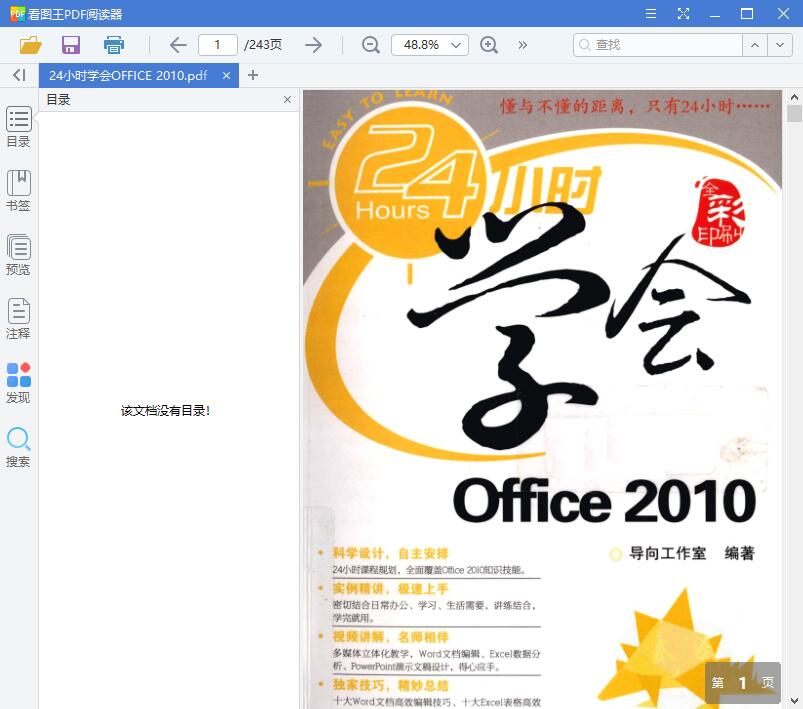This screenshot has height=709, width=803.
Task: Click the 第 1 页 page indicator
Action: point(743,682)
